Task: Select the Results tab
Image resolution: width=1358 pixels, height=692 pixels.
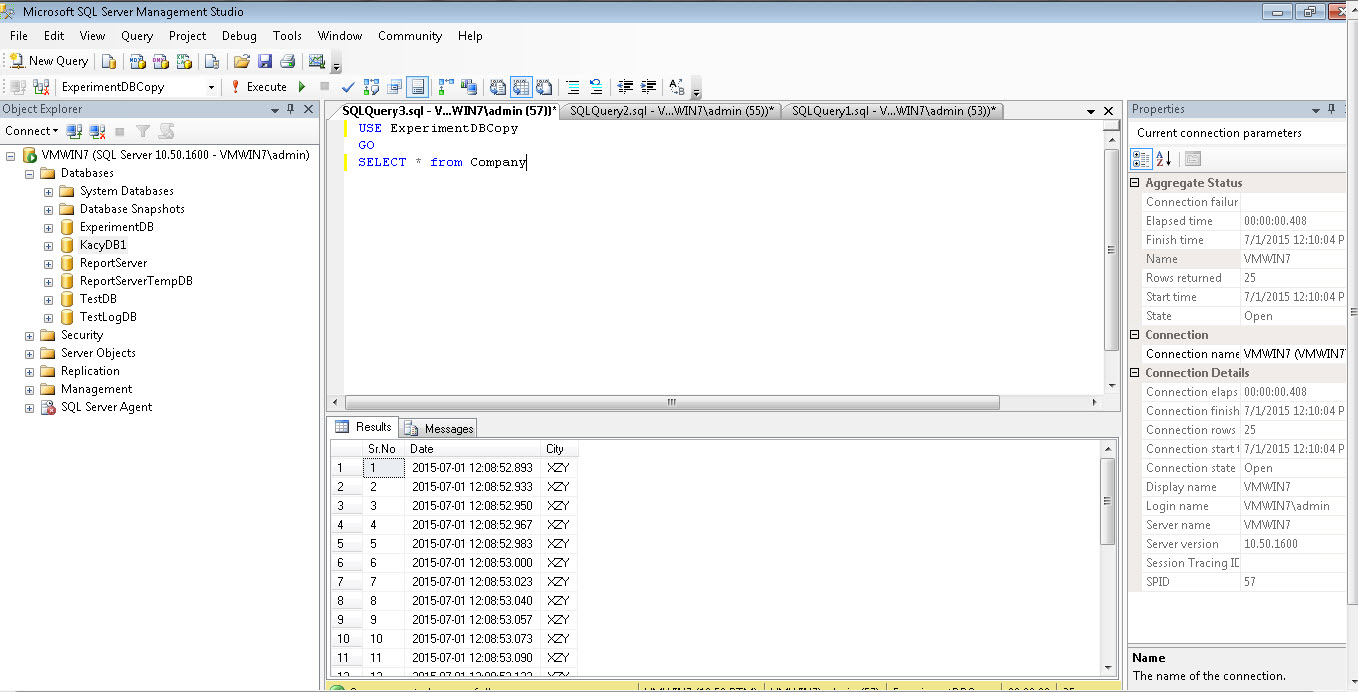Action: (364, 427)
